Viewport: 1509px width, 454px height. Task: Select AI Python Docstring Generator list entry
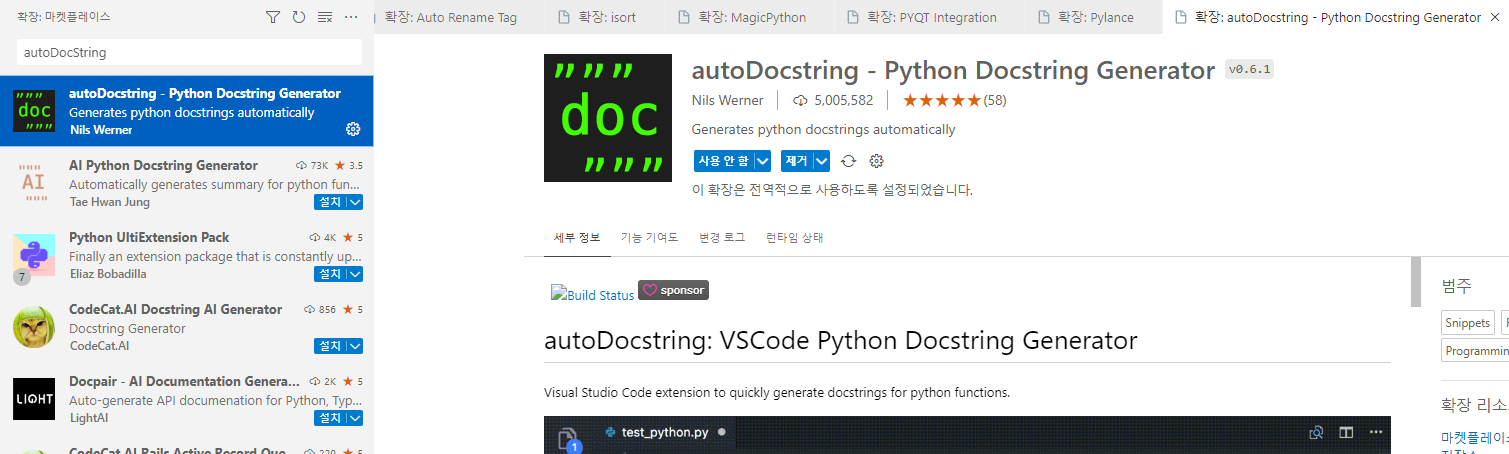pos(187,183)
